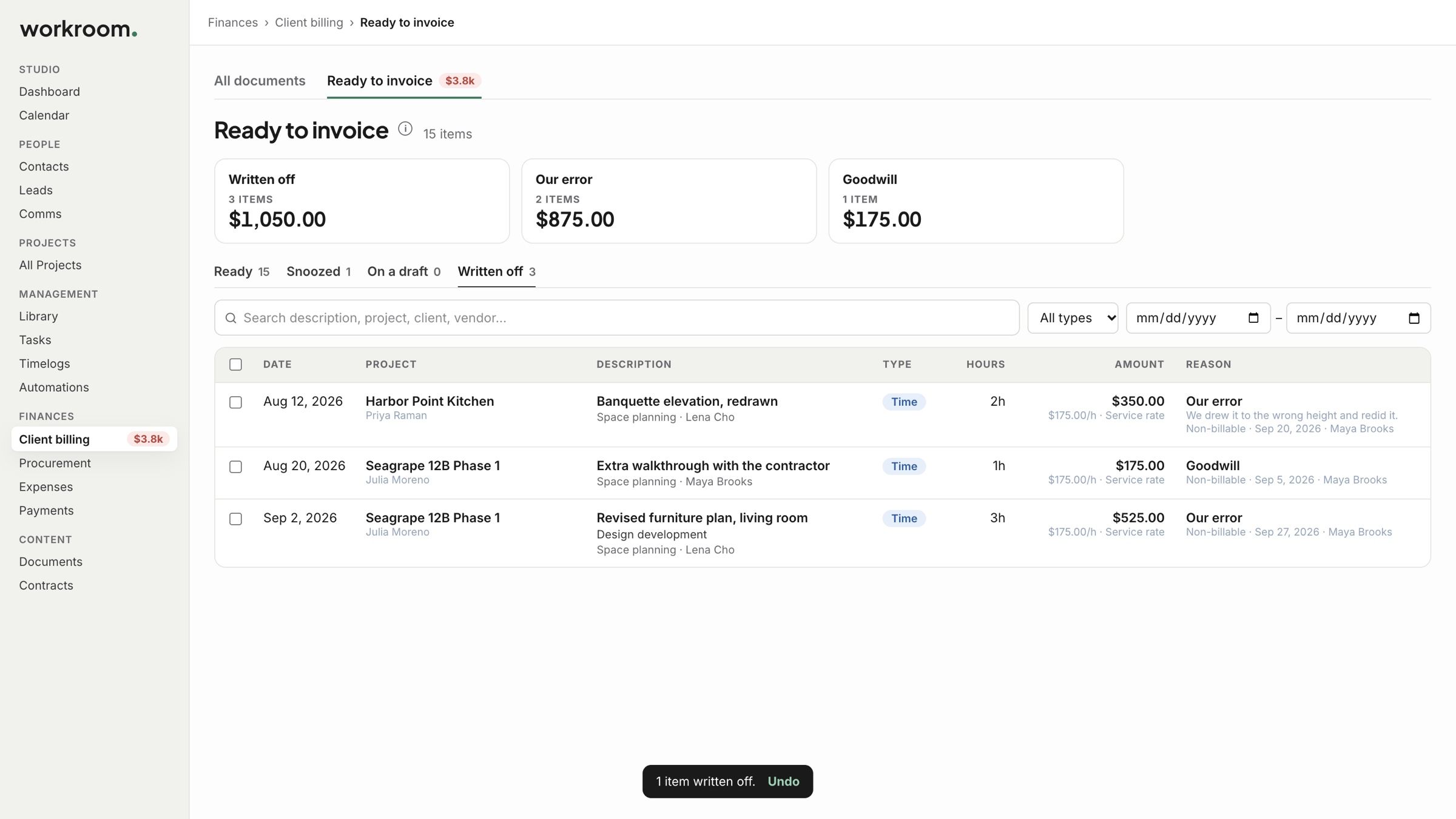Open the Snoozed sub-tab
This screenshot has width=1456, height=819.
[x=318, y=271]
